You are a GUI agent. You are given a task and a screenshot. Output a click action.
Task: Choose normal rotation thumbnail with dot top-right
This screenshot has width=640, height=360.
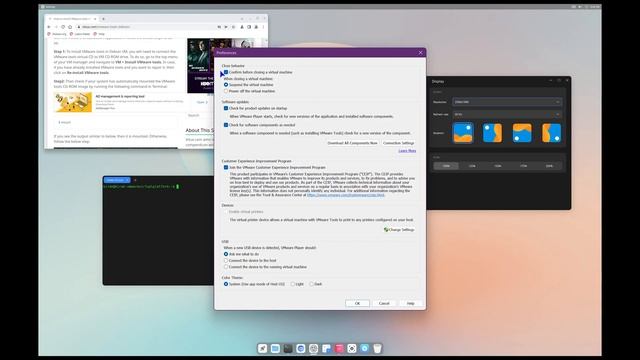click(463, 133)
